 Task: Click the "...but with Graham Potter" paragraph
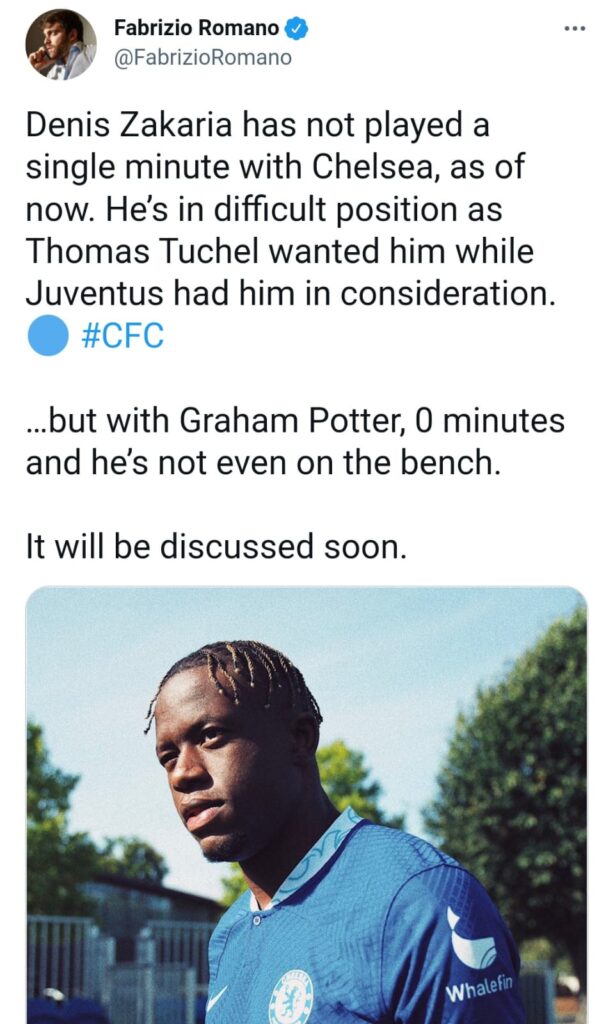(295, 442)
